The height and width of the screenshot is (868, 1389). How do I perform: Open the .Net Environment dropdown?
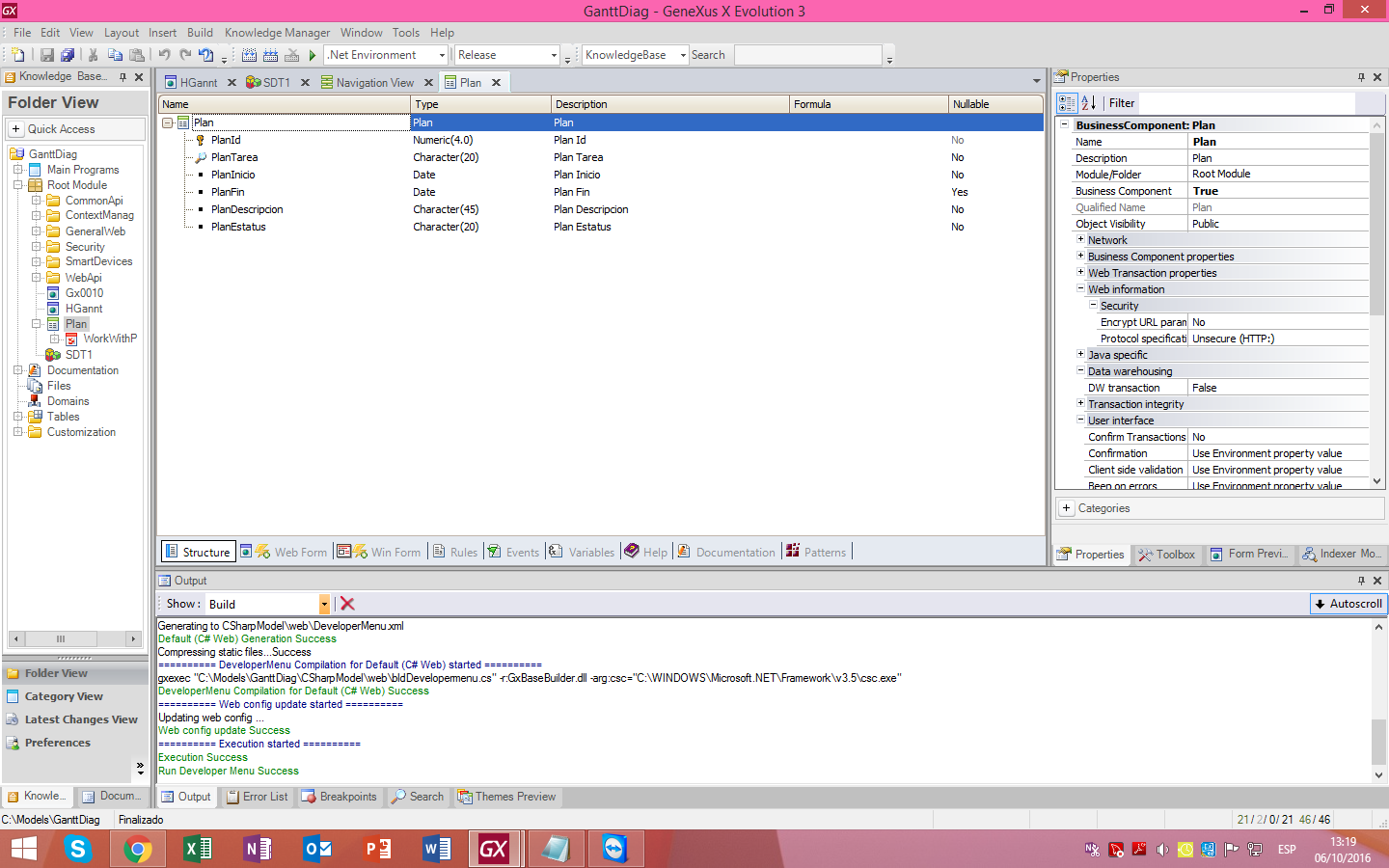[443, 55]
